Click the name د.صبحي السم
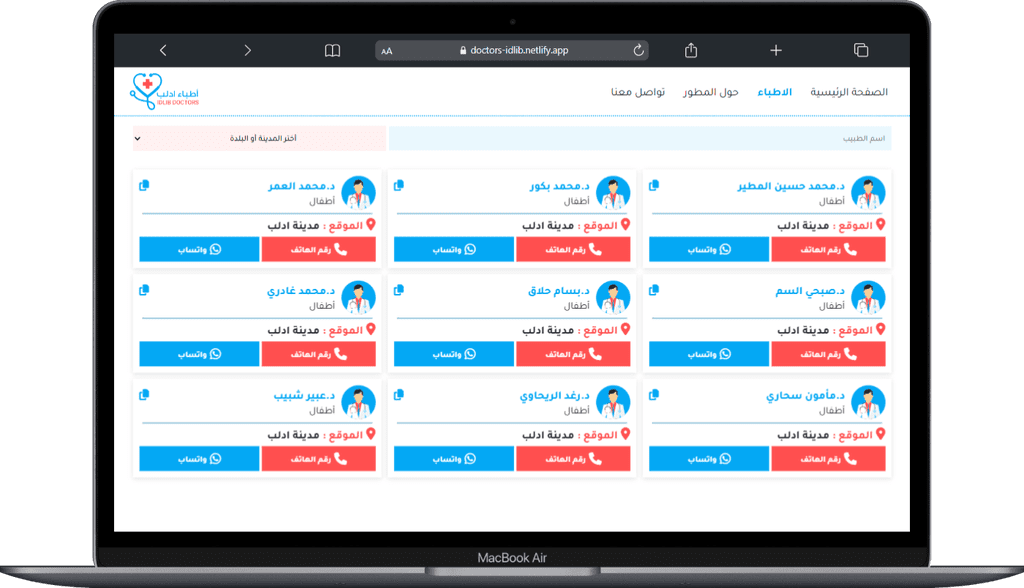The height and width of the screenshot is (588, 1024). coord(810,291)
